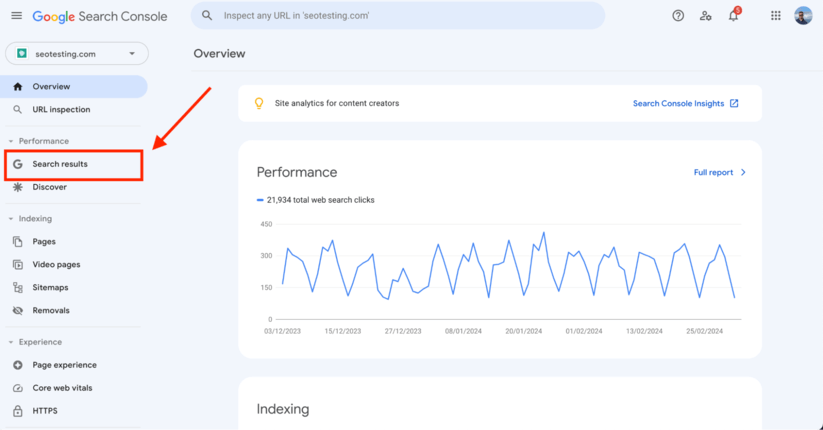The image size is (823, 430).
Task: Collapse the Performance sidebar section
Action: [x=11, y=141]
